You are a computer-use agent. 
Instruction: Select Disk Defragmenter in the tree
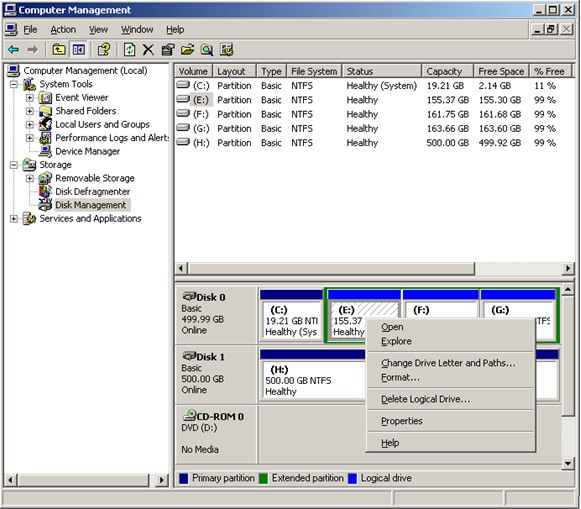pyautogui.click(x=92, y=192)
